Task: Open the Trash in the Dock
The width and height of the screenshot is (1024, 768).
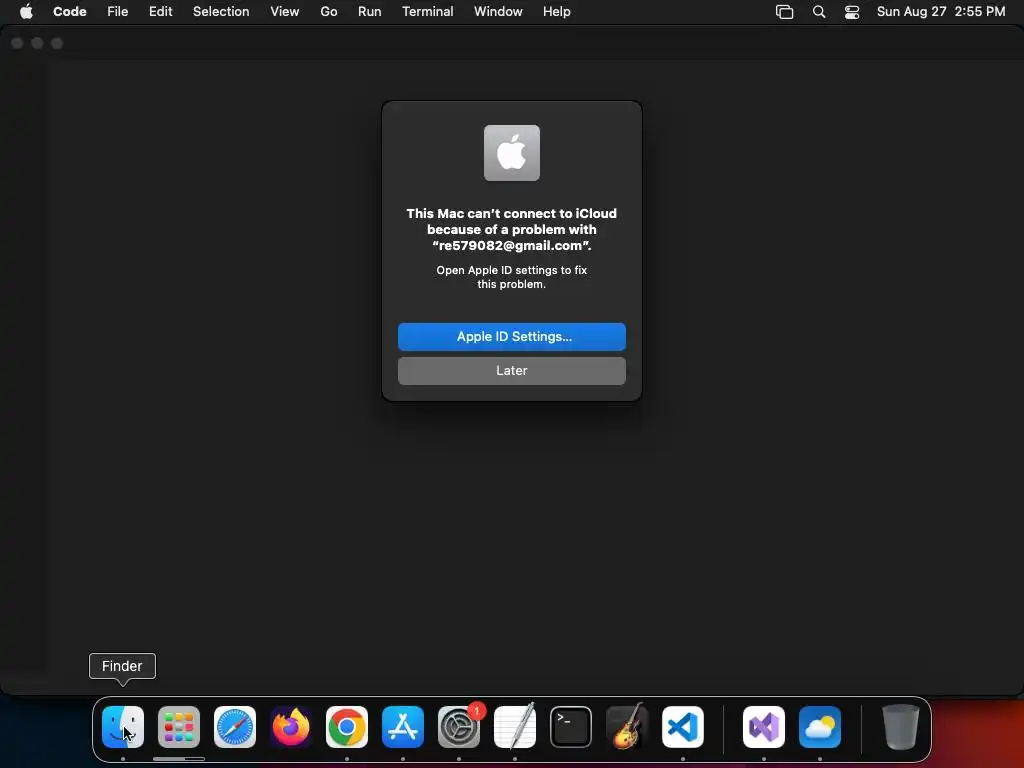Action: [901, 727]
